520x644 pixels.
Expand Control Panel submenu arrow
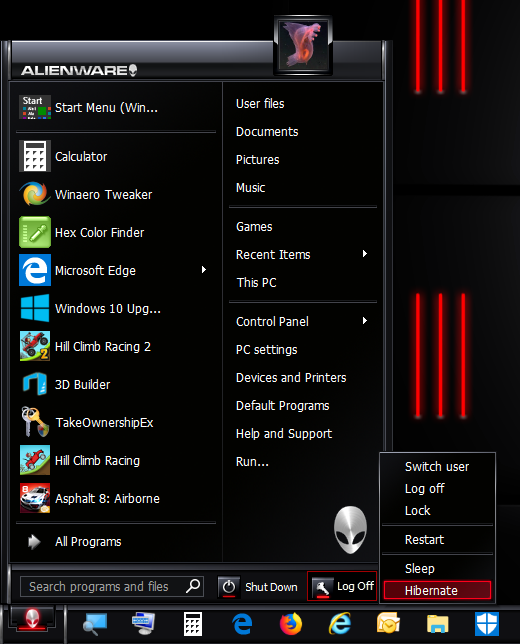[x=364, y=321]
